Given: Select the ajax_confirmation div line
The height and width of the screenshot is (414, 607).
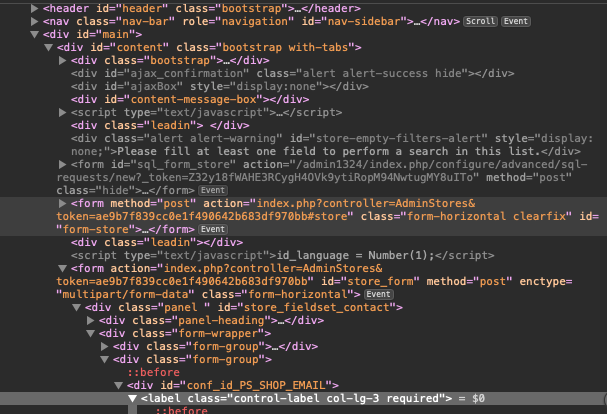Looking at the screenshot, I should 292,74.
